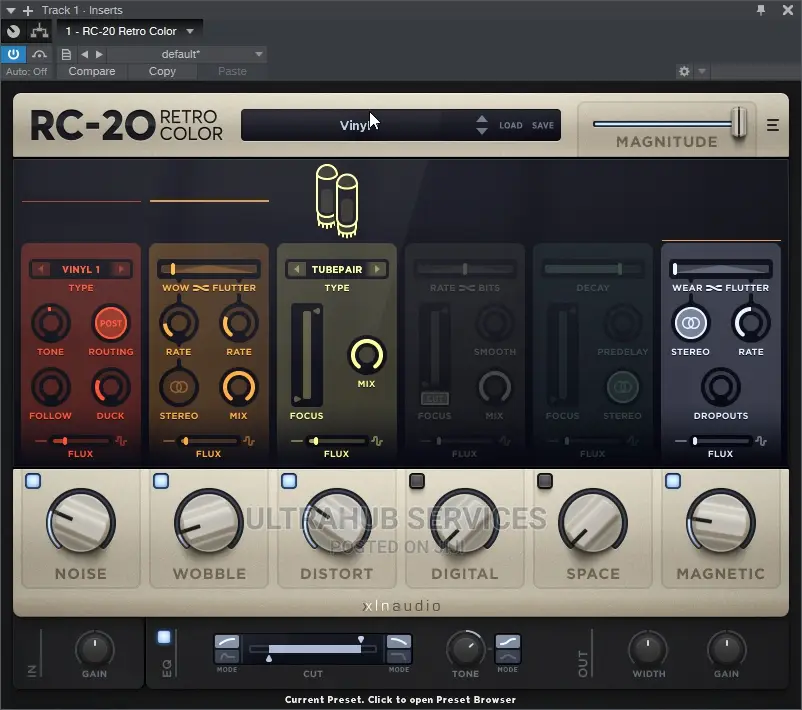Click the output WIDTH knob
Viewport: 802px width, 710px height.
(x=648, y=649)
